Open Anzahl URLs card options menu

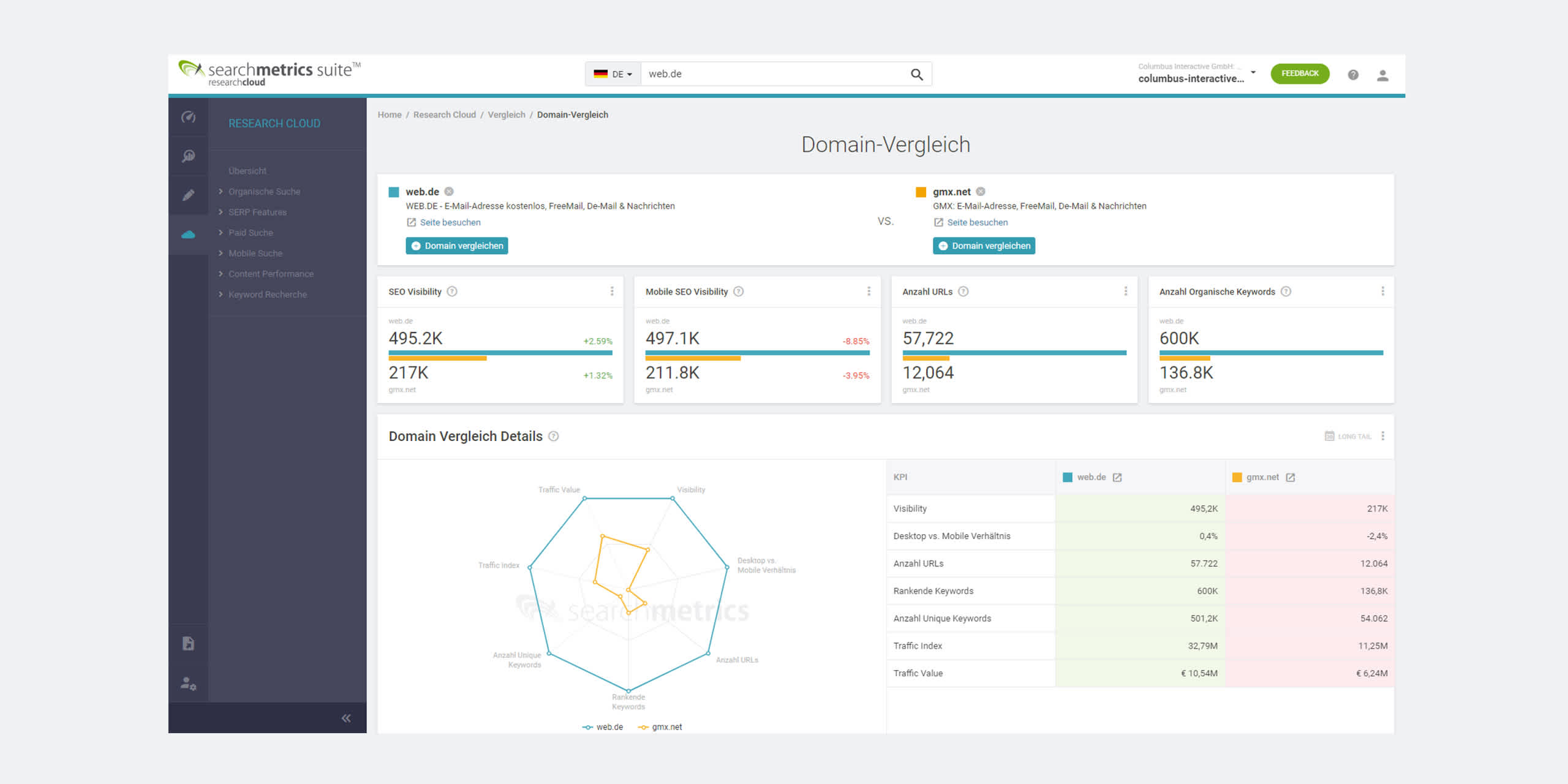(1126, 291)
